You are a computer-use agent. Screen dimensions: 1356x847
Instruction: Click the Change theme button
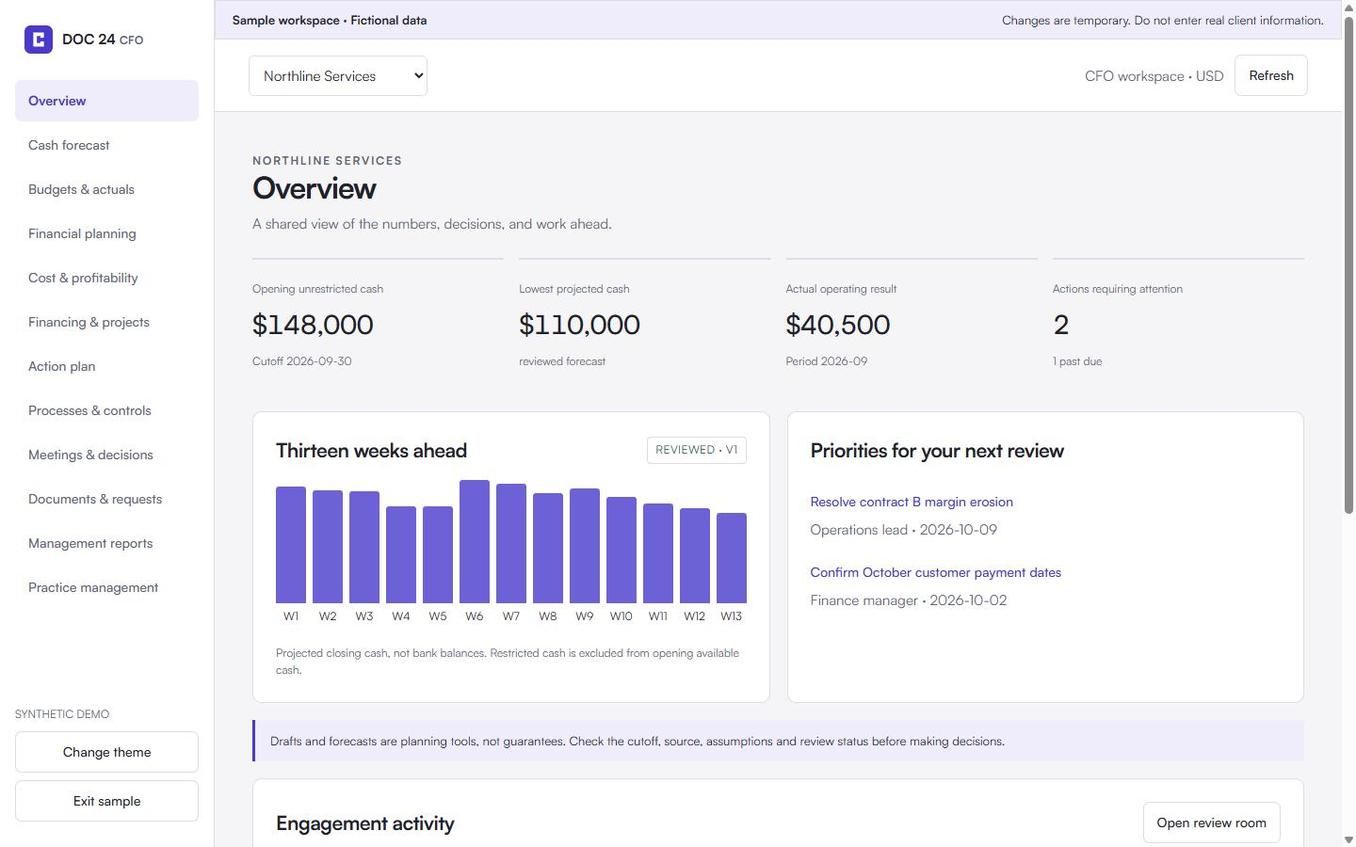tap(107, 752)
